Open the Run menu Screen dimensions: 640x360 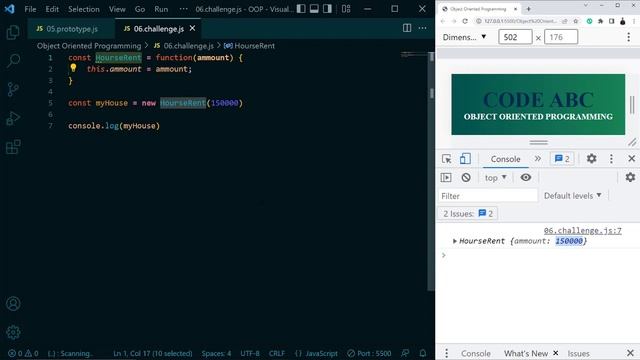[161, 9]
